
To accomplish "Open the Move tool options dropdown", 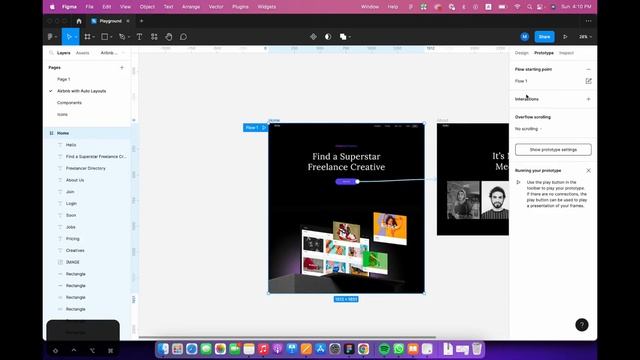I will point(76,37).
